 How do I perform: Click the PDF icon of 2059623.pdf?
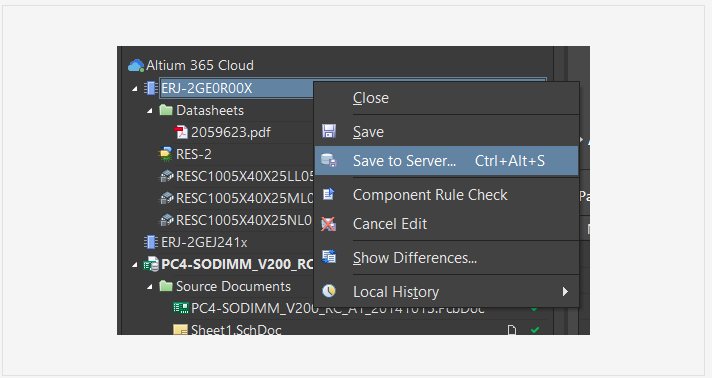tap(181, 132)
